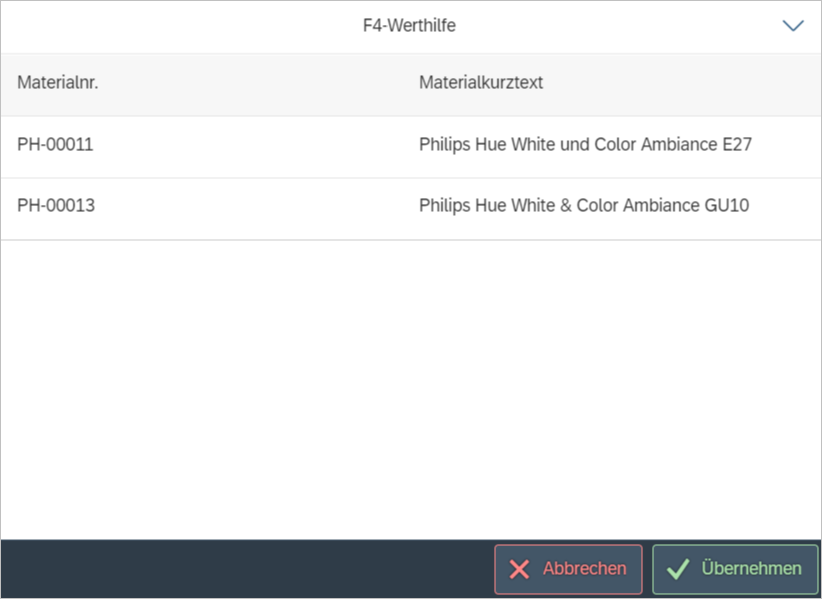Click "Philips" in the PH-00011 row
Screen dimensions: 822x599
click(x=443, y=145)
